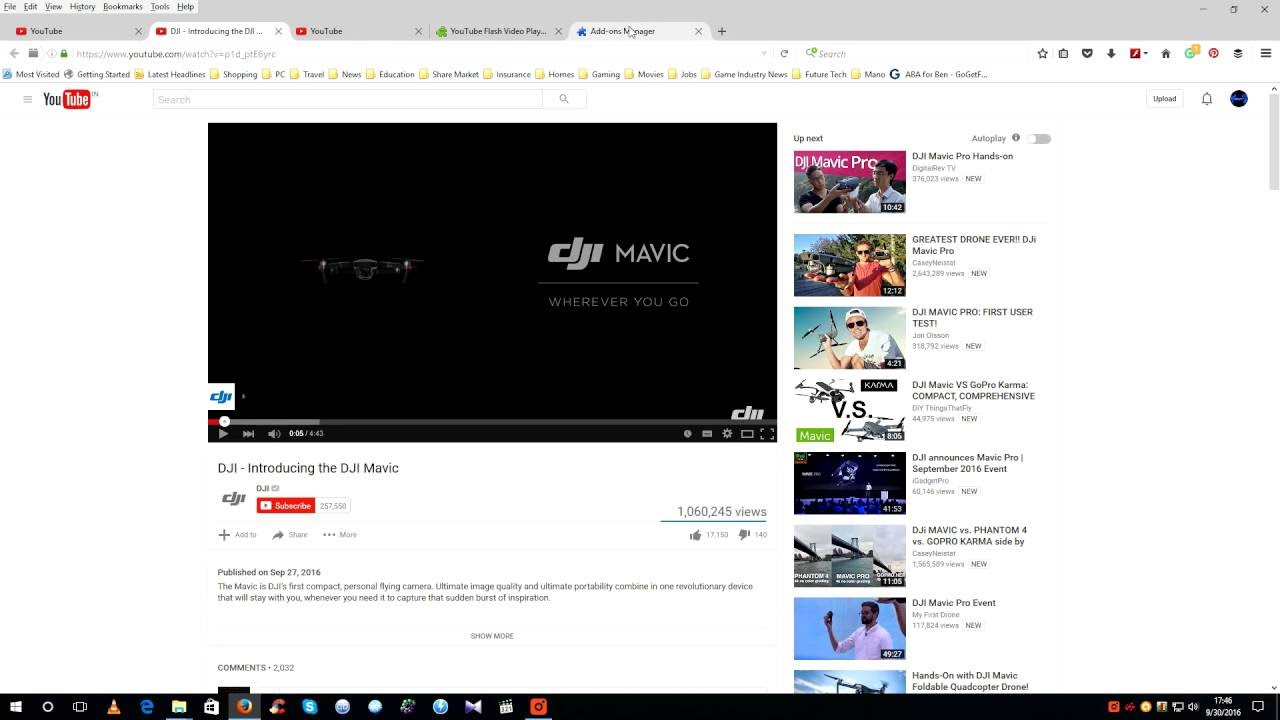Show Autoplay info tooltip icon
This screenshot has width=1280, height=720.
click(1016, 138)
